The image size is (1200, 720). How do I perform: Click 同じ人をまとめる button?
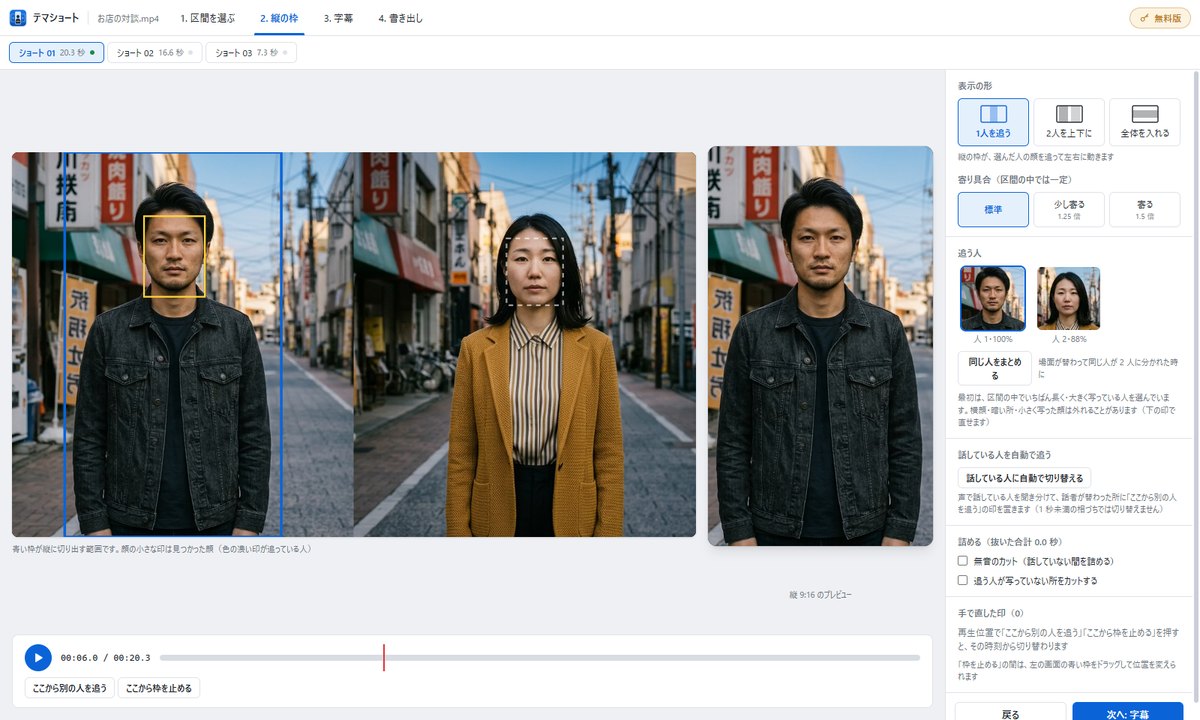(995, 368)
